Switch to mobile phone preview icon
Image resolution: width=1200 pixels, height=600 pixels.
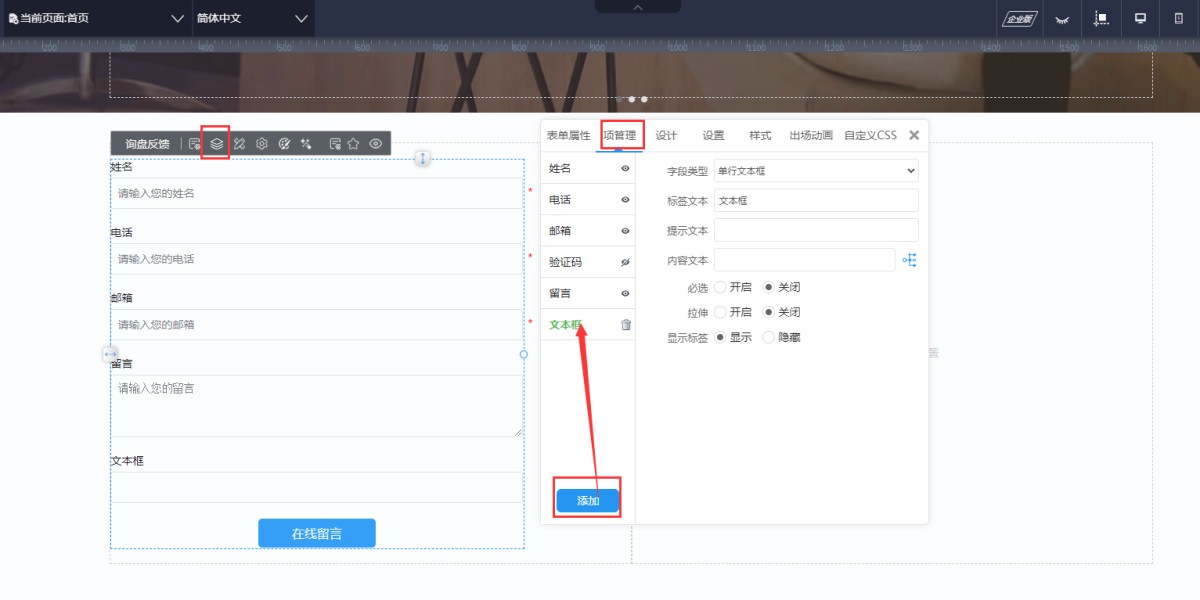click(x=1177, y=18)
